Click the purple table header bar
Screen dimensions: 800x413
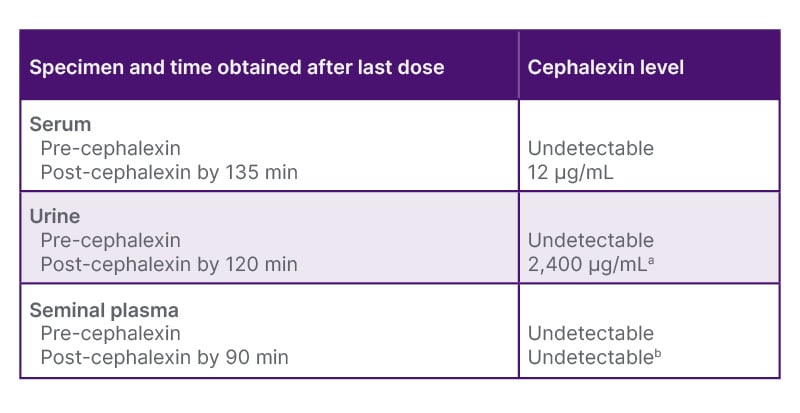(x=399, y=64)
